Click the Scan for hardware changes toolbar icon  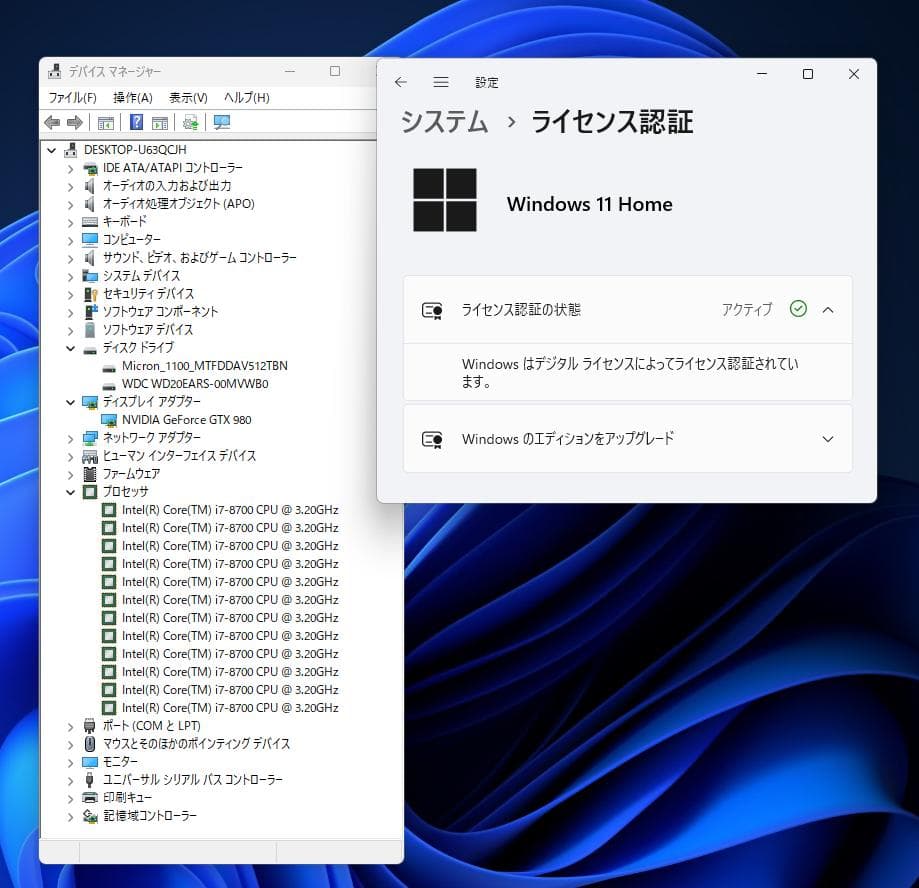(x=192, y=122)
